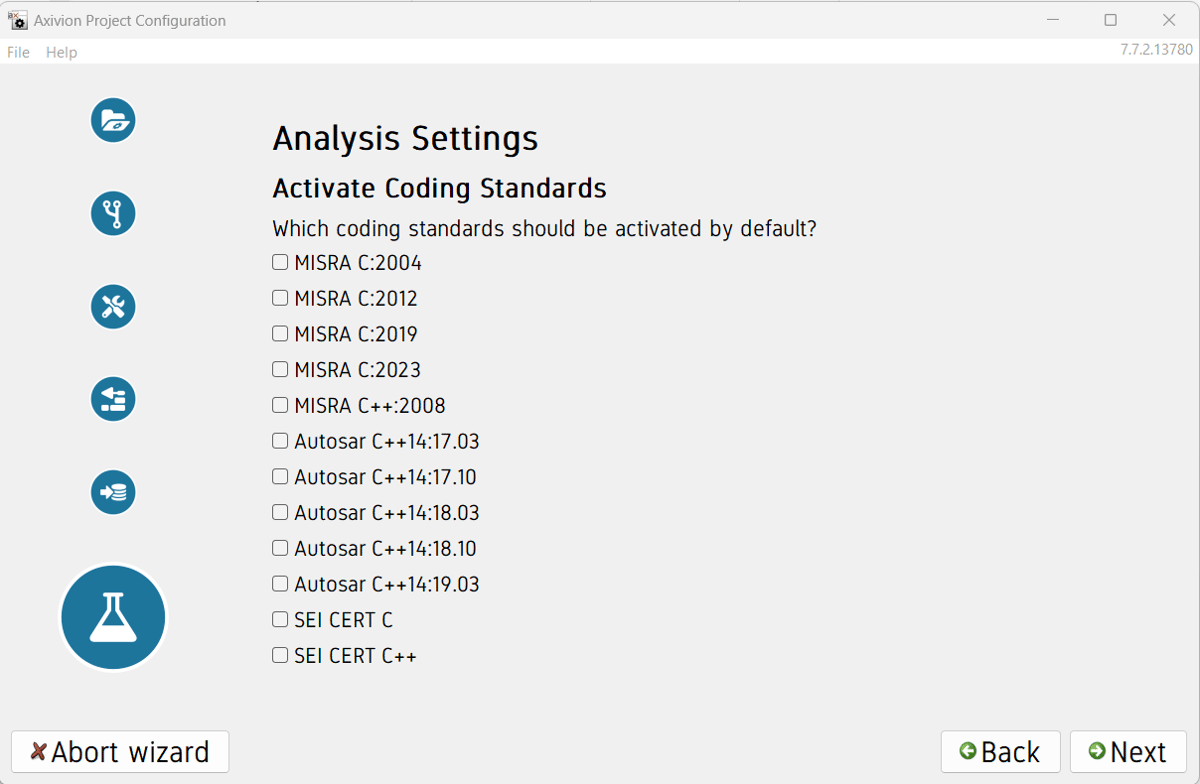Open the wrench and screwdriver tools step
The width and height of the screenshot is (1200, 784).
coord(113,307)
